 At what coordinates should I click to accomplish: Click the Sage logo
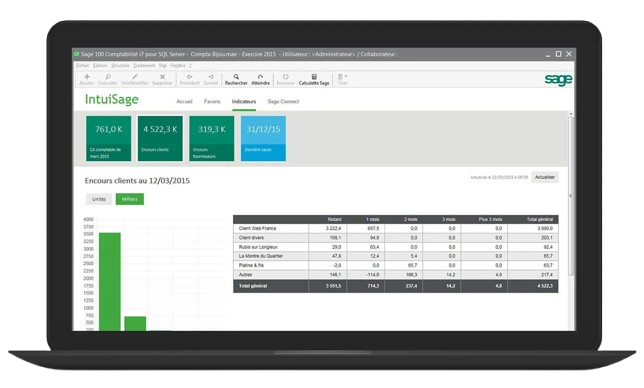558,79
